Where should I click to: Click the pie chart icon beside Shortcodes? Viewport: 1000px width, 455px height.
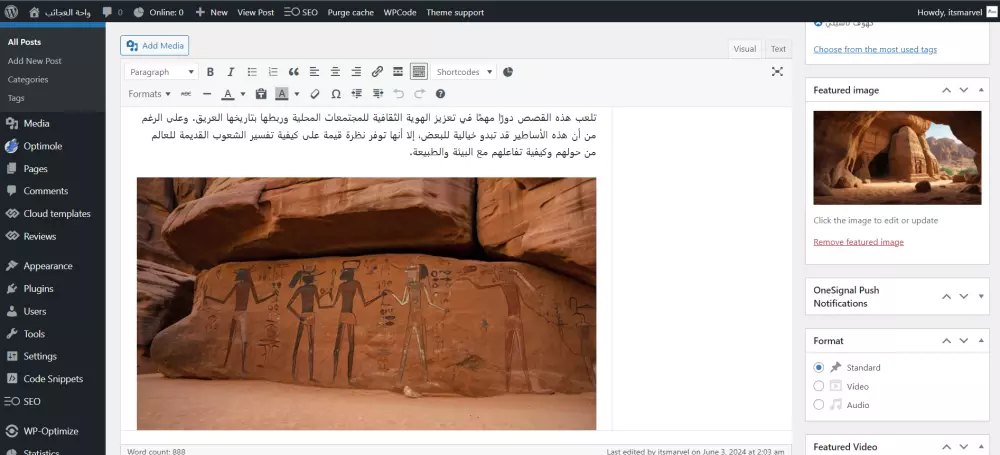[508, 72]
